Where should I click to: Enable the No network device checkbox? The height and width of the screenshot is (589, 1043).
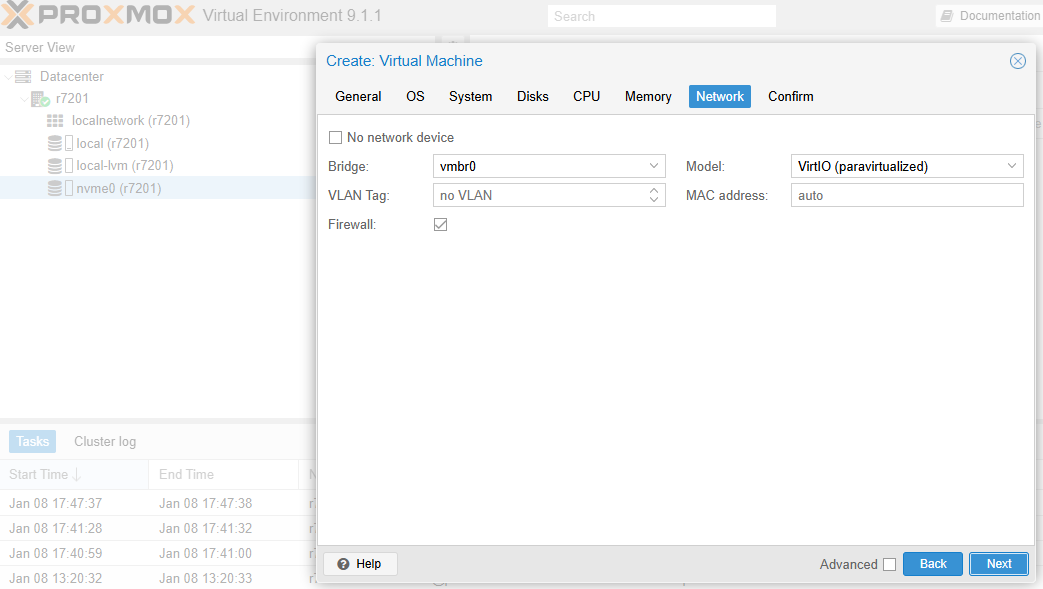click(x=335, y=138)
